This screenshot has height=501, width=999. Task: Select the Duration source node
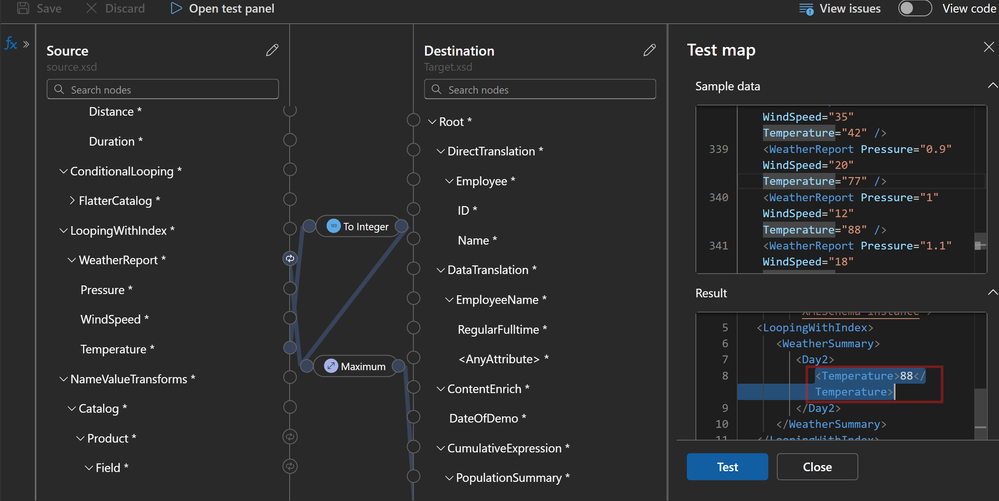point(115,142)
